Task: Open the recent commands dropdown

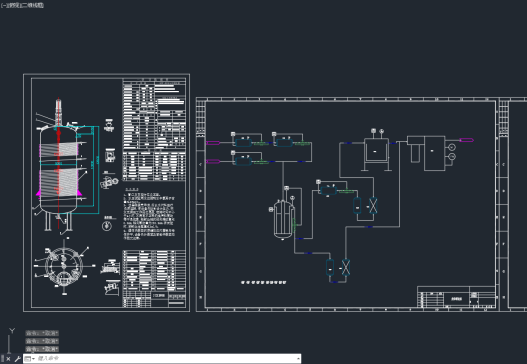Action: click(x=30, y=359)
